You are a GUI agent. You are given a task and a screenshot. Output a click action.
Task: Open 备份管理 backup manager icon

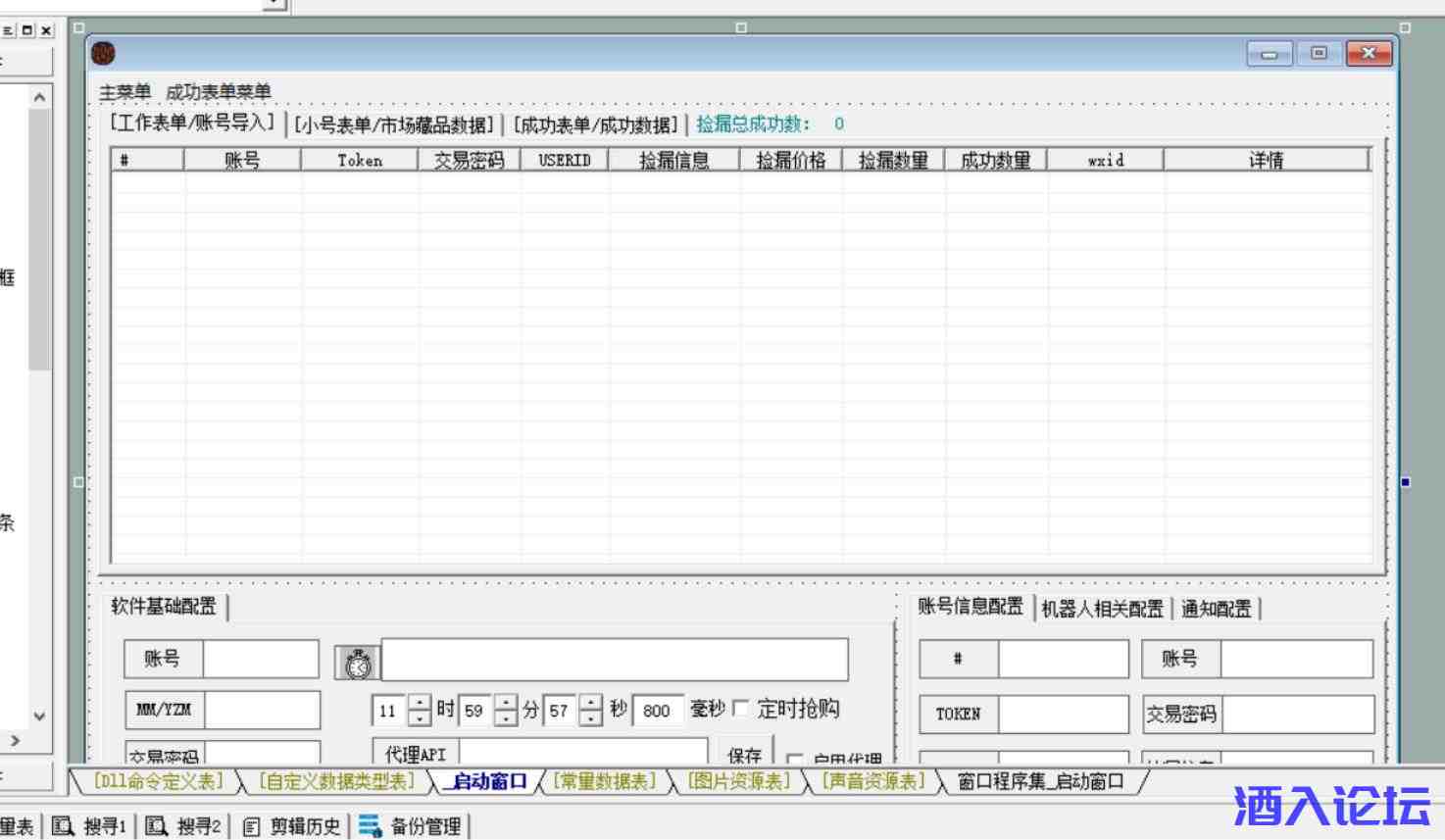point(370,826)
